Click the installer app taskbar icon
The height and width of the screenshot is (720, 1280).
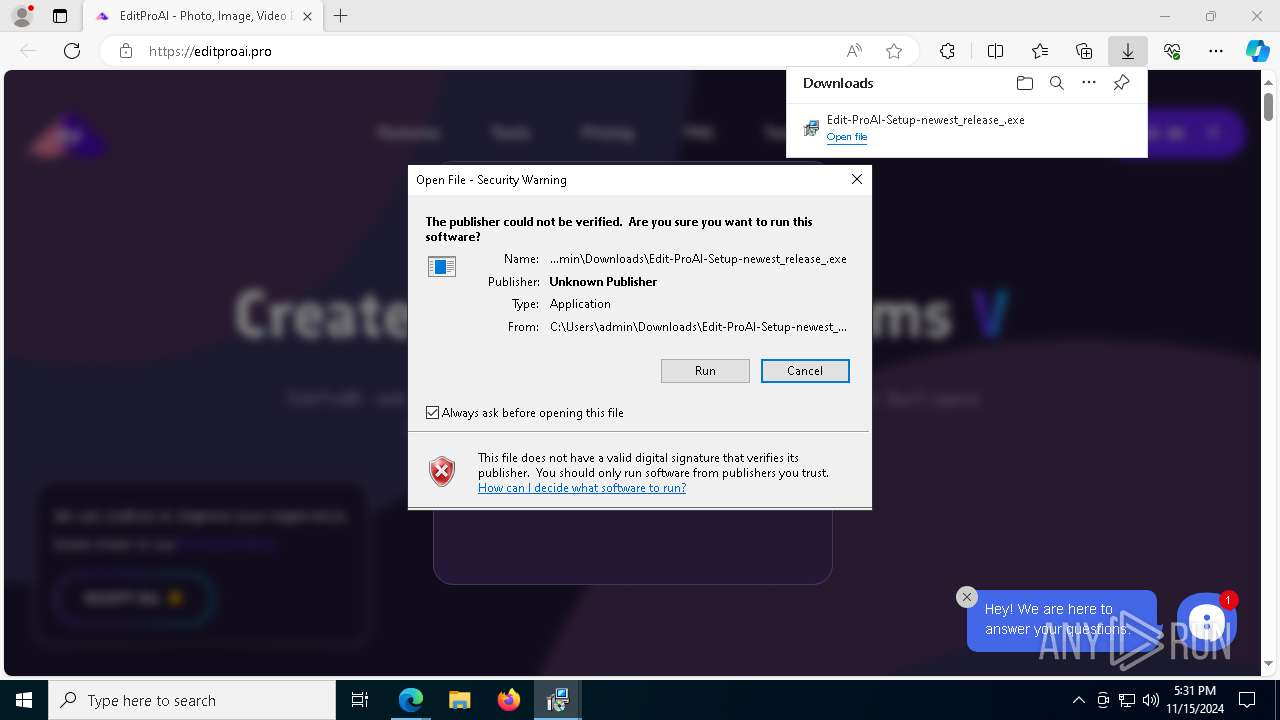(x=558, y=700)
